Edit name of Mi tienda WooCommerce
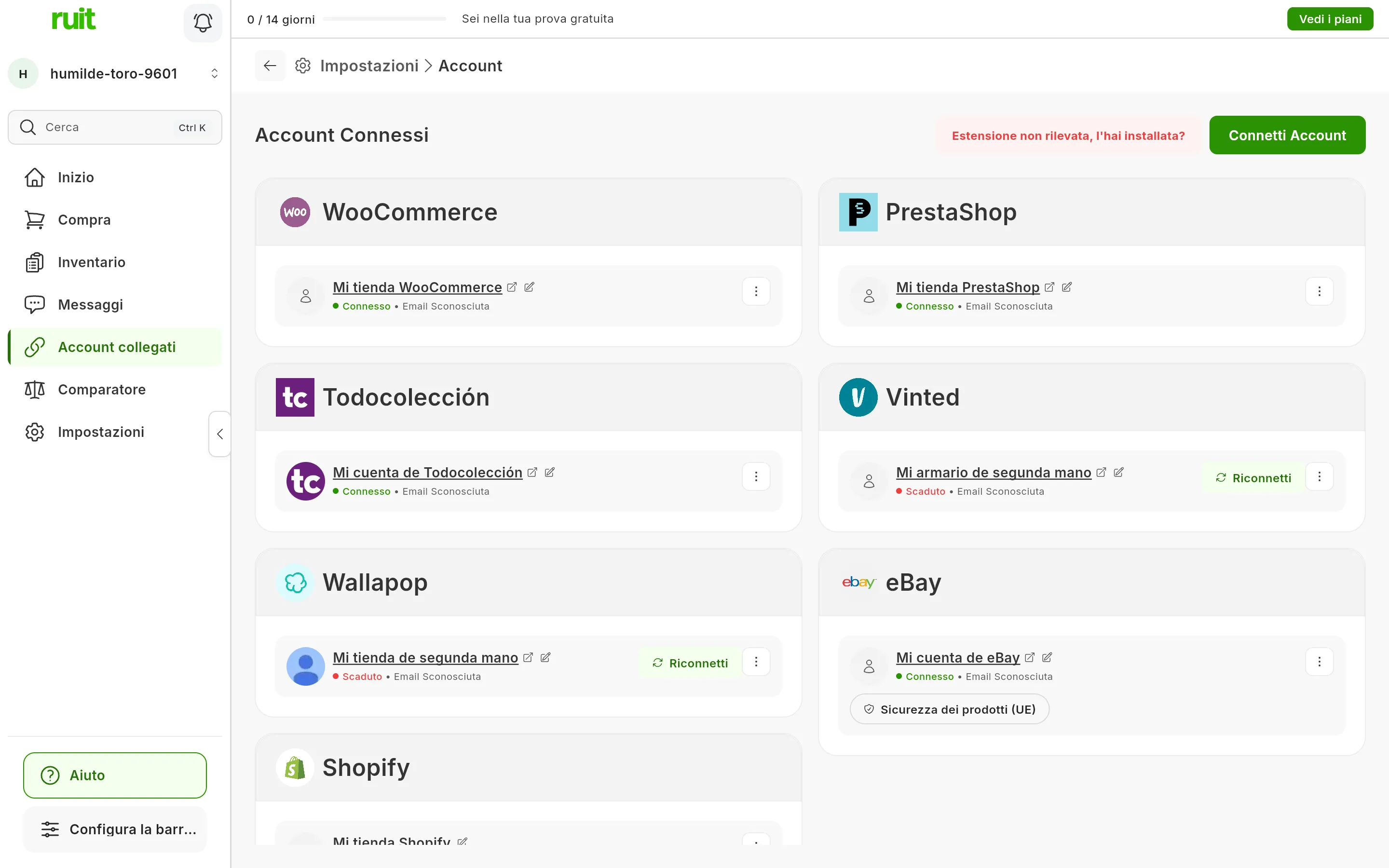1389x868 pixels. tap(529, 287)
